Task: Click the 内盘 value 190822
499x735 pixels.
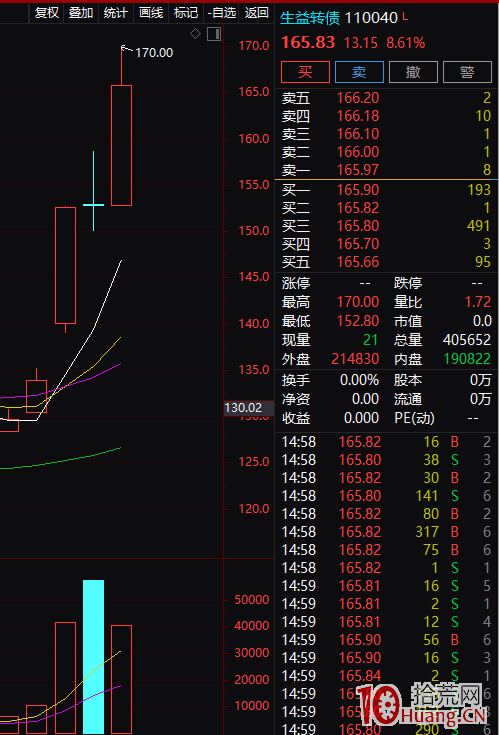Action: pos(467,359)
